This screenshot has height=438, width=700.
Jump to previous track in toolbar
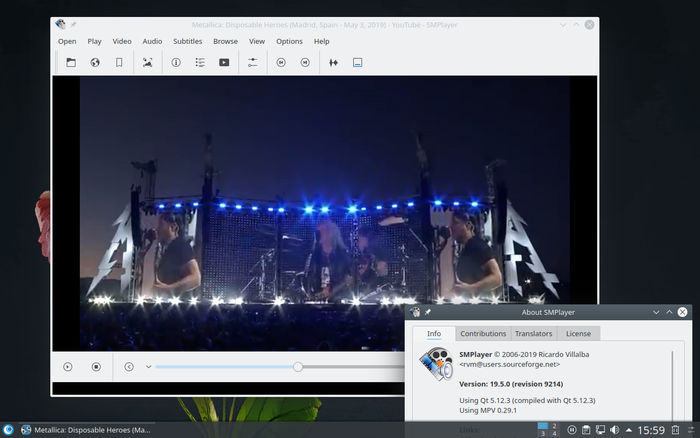click(x=281, y=62)
